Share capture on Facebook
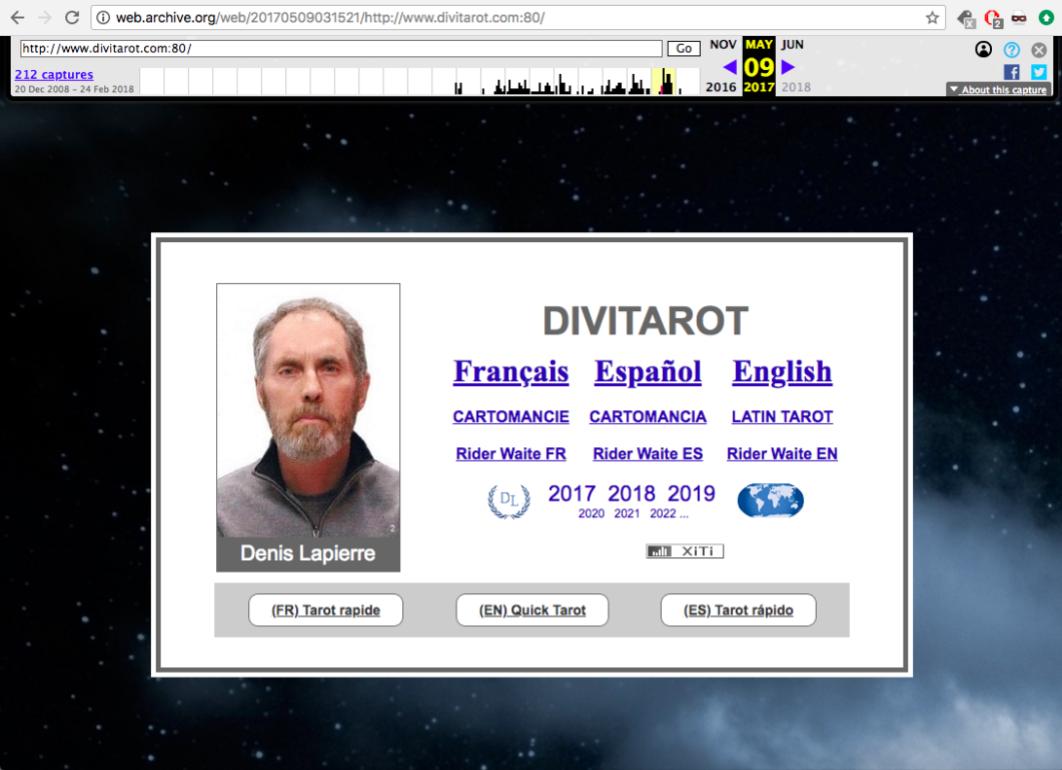The width and height of the screenshot is (1062, 770). point(1012,72)
